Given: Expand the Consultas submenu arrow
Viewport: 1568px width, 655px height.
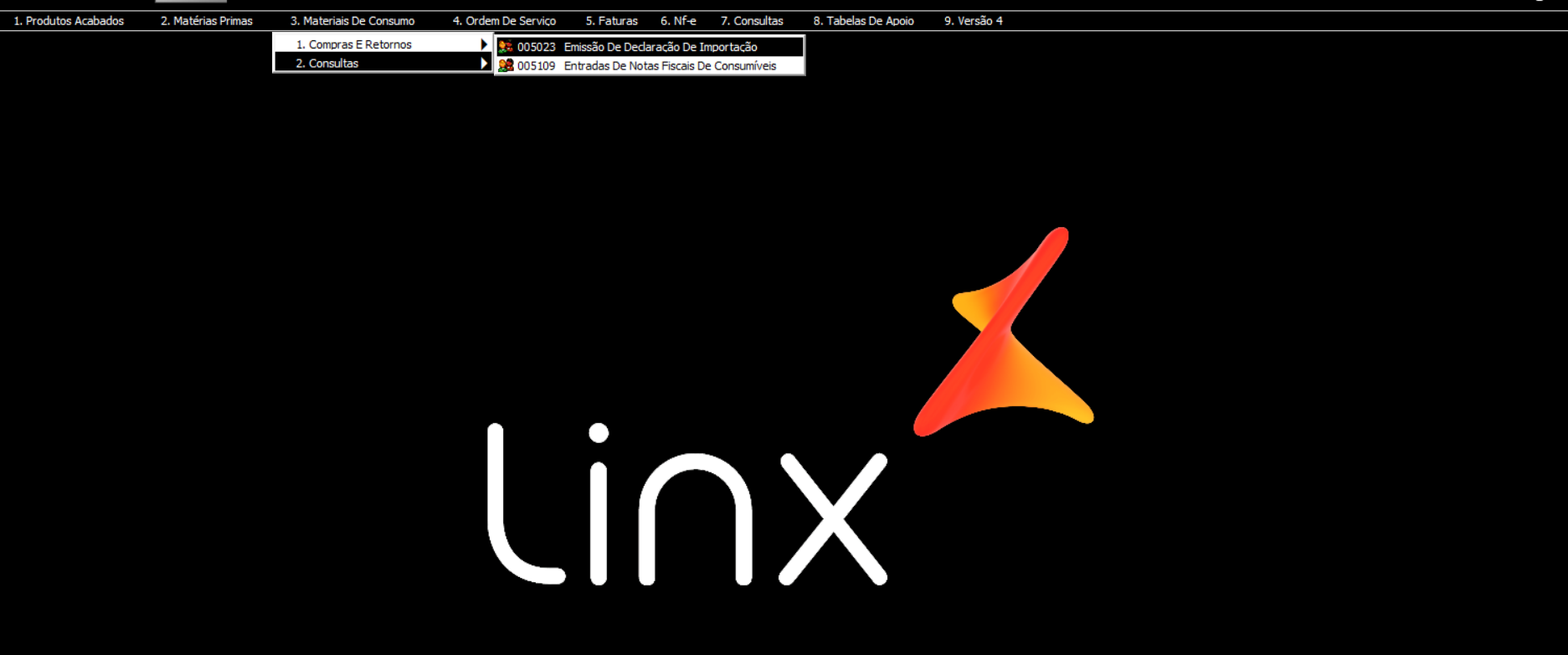Looking at the screenshot, I should pyautogui.click(x=484, y=63).
